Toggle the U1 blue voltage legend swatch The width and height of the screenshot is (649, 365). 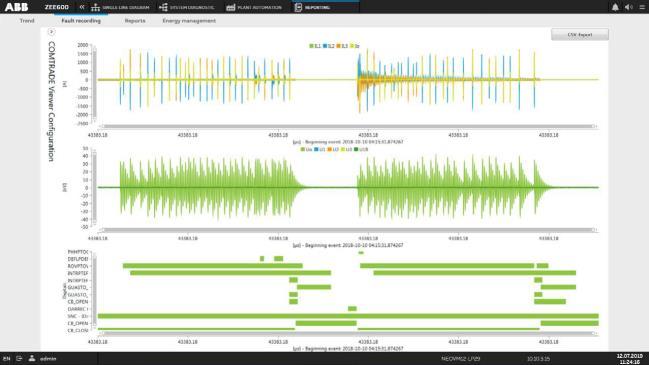[316, 149]
